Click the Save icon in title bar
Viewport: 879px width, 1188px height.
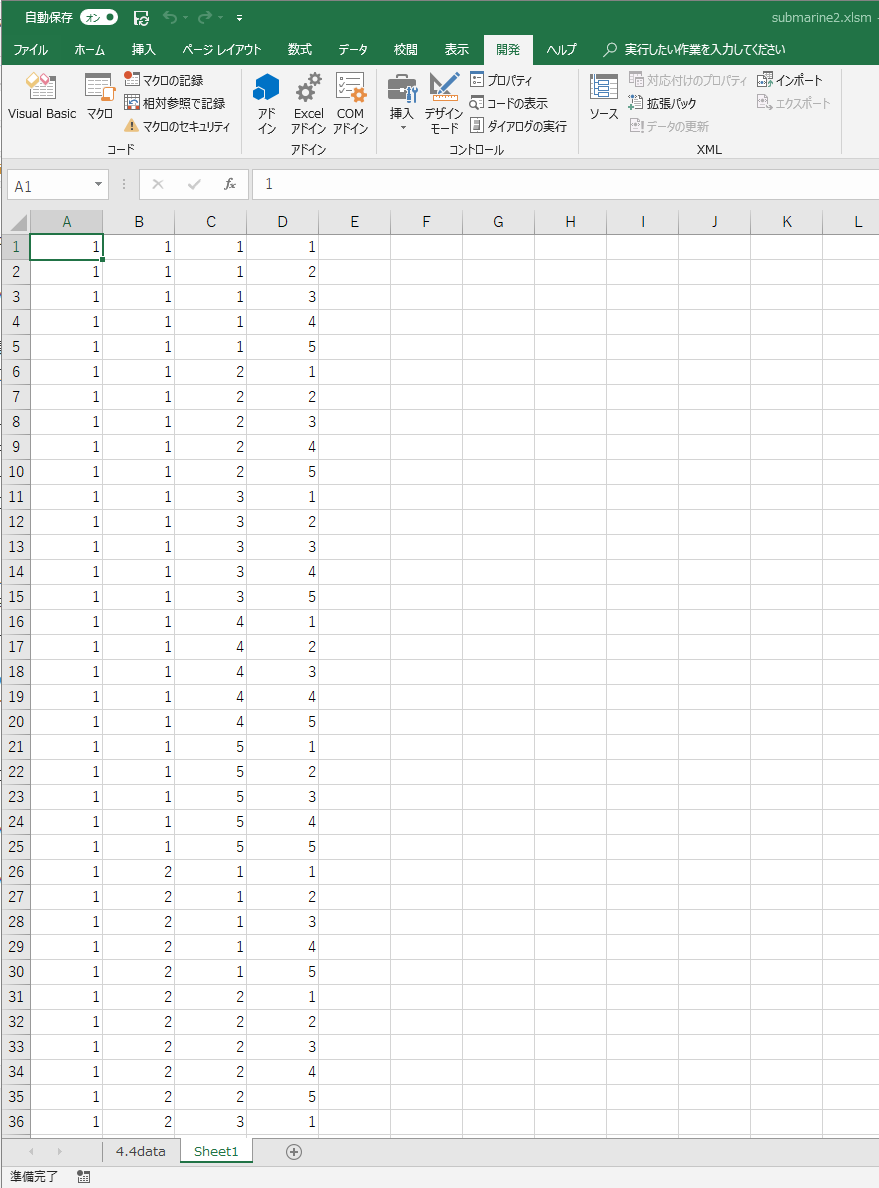141,18
